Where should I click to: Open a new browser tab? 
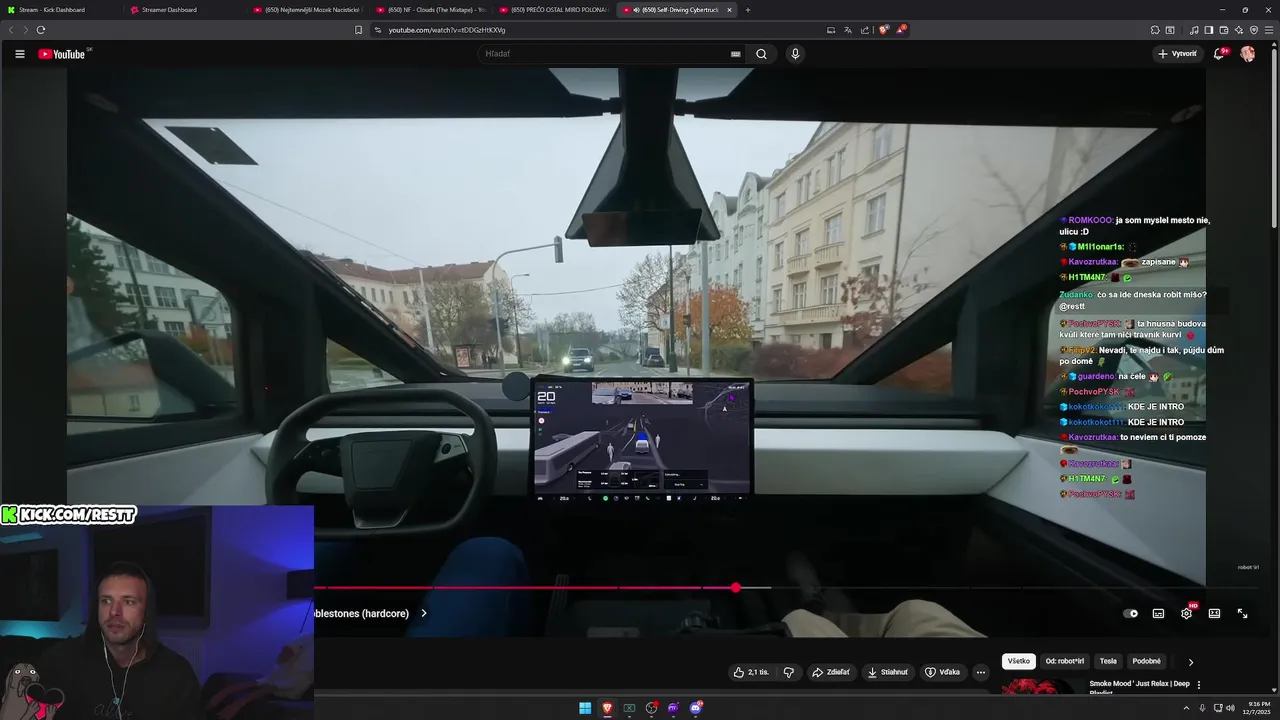pos(748,10)
